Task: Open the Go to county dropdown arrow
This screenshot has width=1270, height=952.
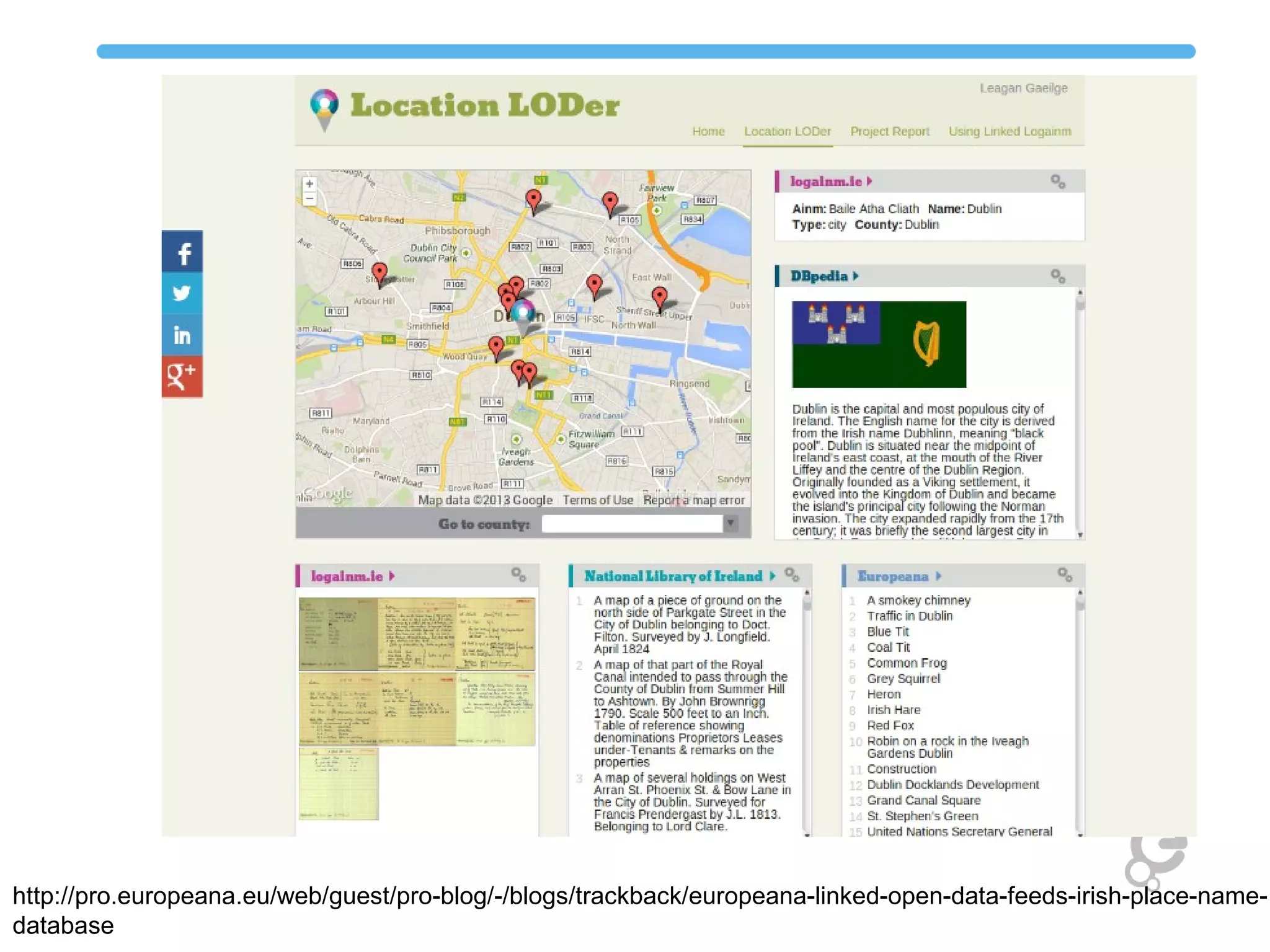Action: [x=730, y=523]
